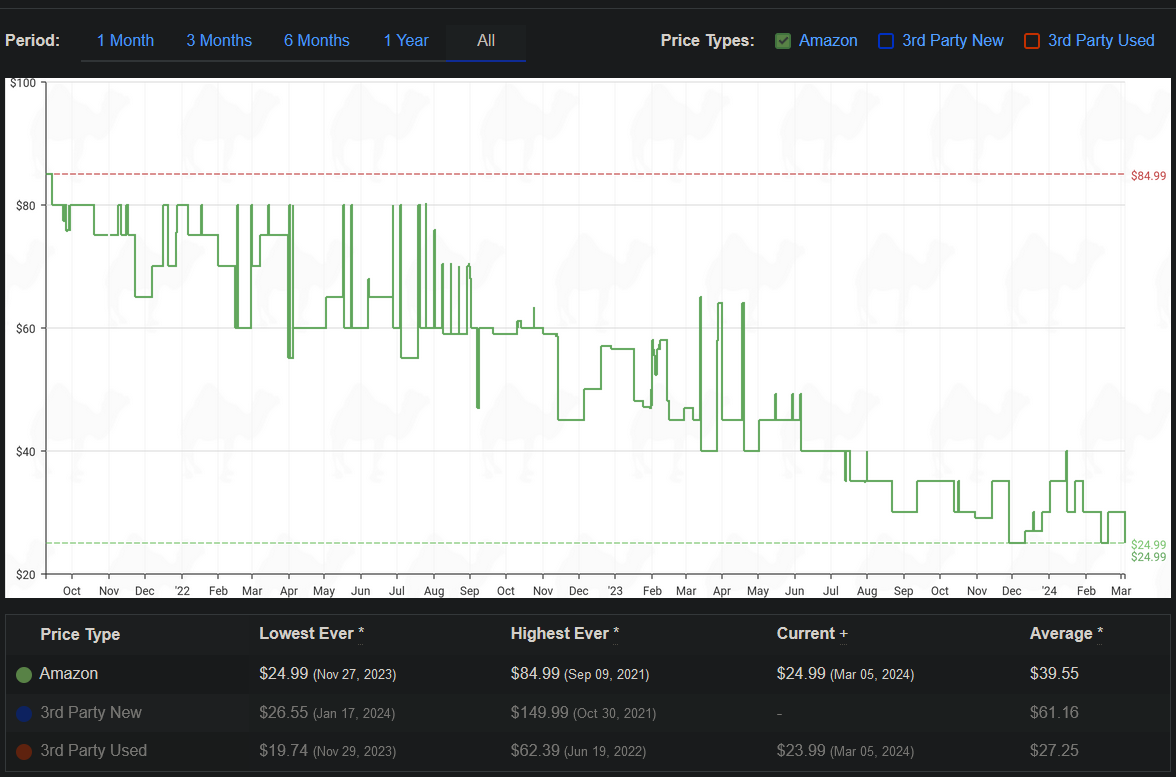Image resolution: width=1176 pixels, height=777 pixels.
Task: Click the blue 3rd Party New legend dot
Action: pos(24,713)
